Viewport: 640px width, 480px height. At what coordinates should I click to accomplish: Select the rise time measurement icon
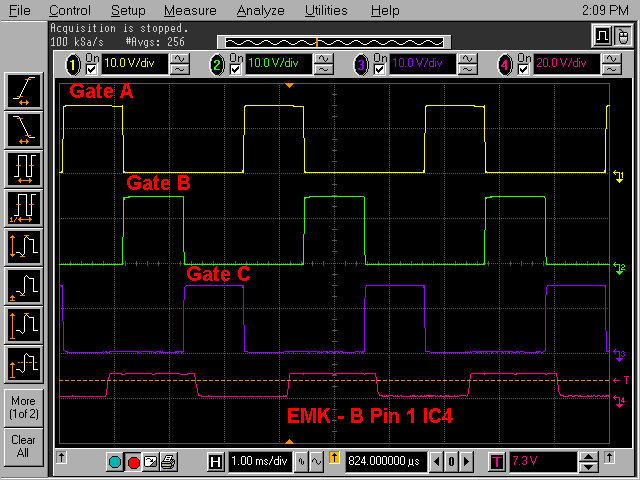24,92
